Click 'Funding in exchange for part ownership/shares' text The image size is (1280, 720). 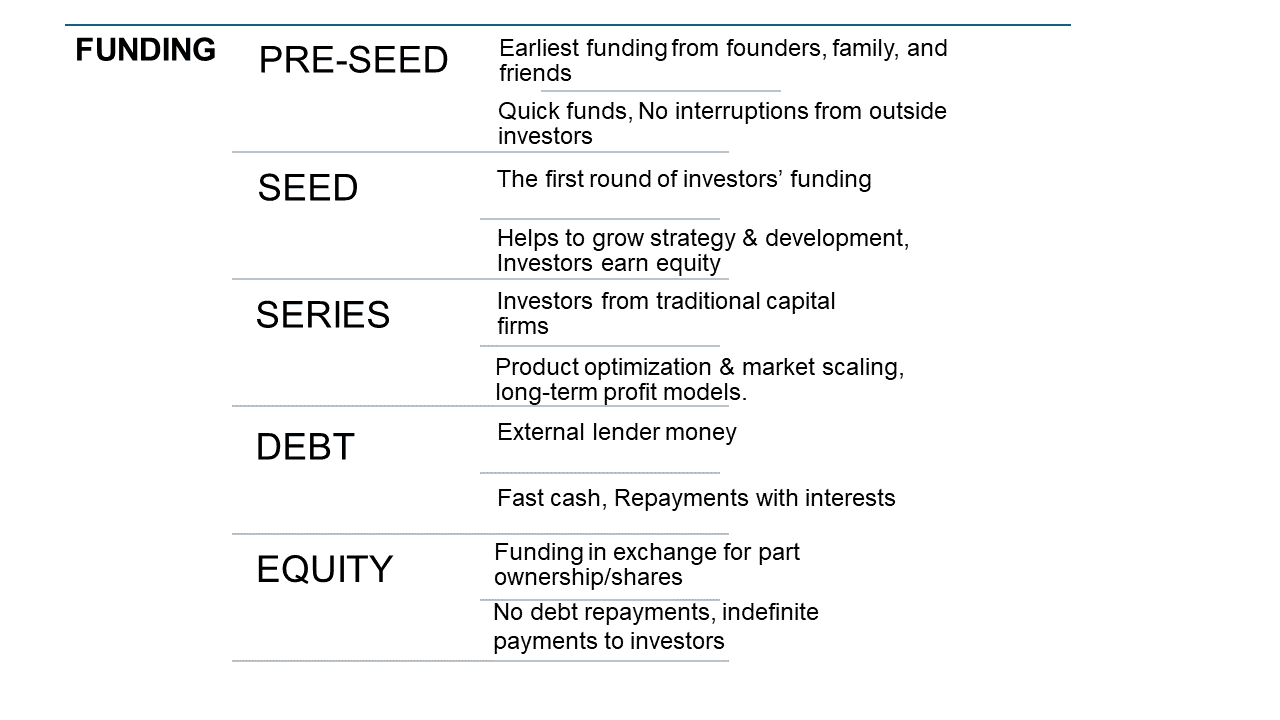click(x=646, y=564)
